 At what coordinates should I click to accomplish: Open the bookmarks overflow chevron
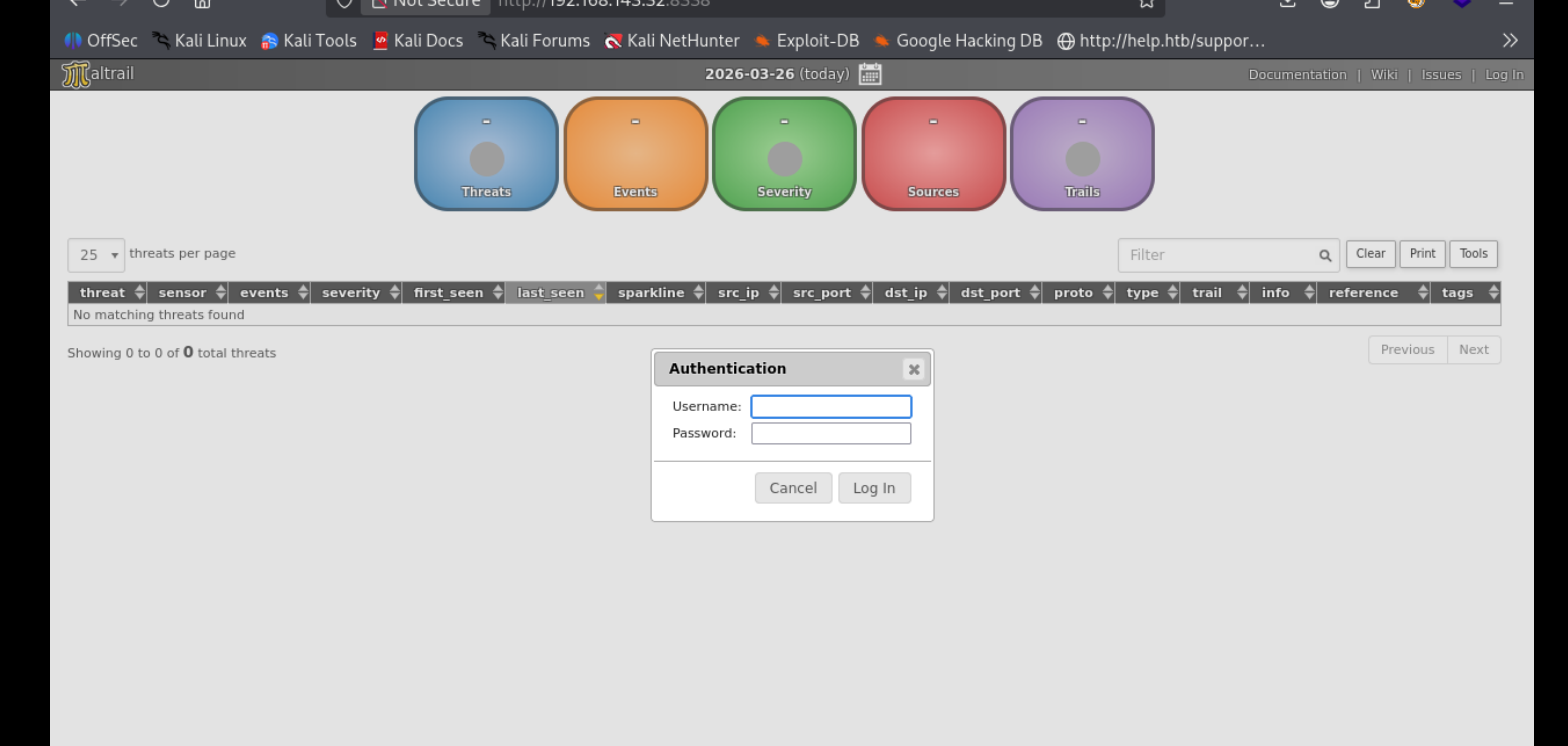coord(1510,41)
